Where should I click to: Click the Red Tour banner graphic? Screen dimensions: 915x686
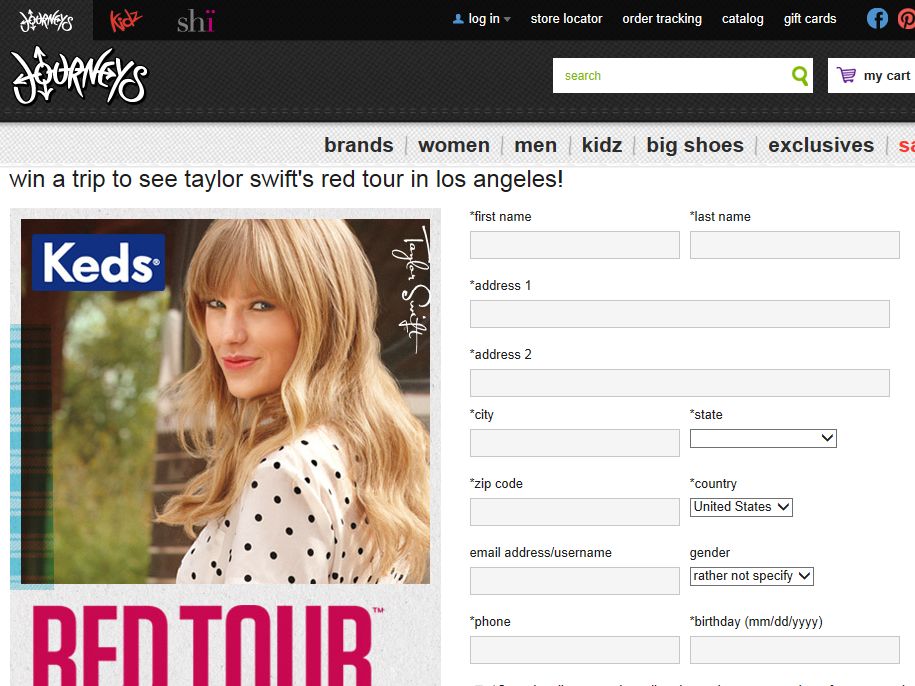pos(208,645)
